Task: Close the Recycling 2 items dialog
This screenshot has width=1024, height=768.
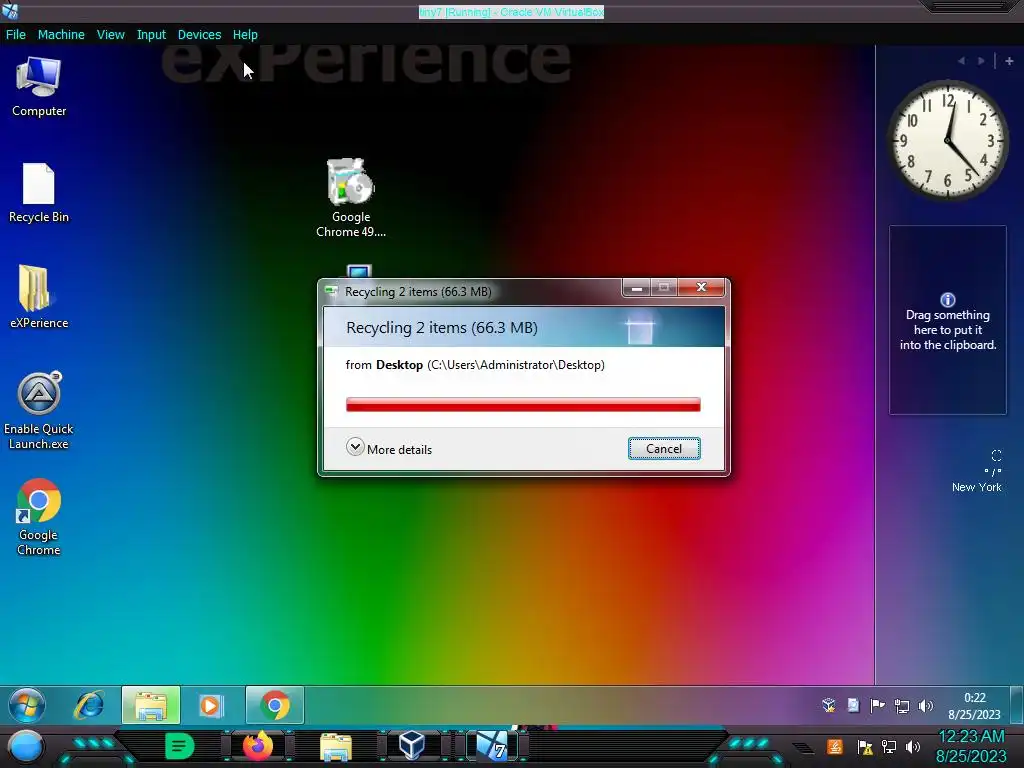Action: pos(701,287)
